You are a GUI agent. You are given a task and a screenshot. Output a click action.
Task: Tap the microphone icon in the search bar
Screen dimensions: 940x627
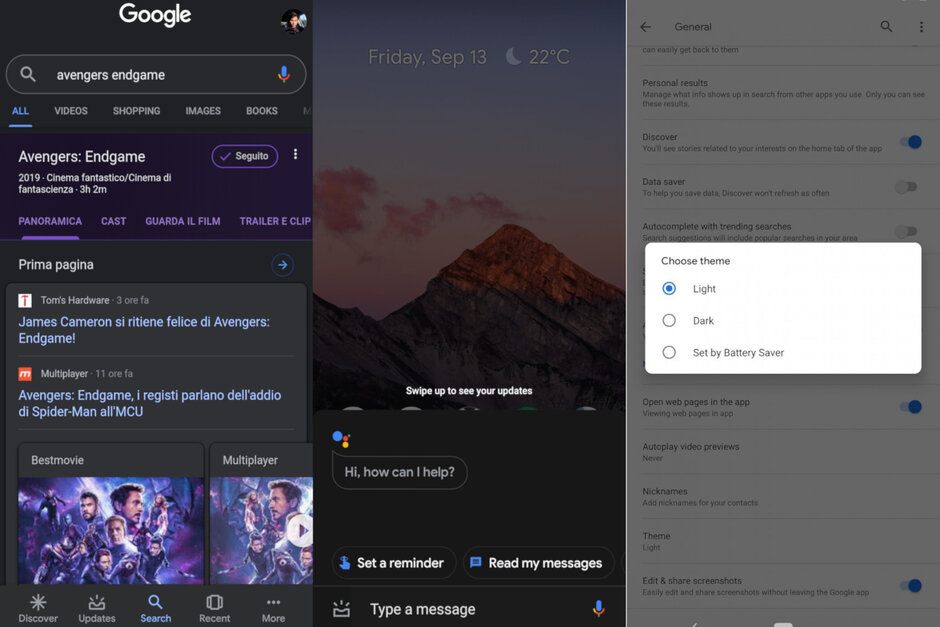[x=284, y=74]
